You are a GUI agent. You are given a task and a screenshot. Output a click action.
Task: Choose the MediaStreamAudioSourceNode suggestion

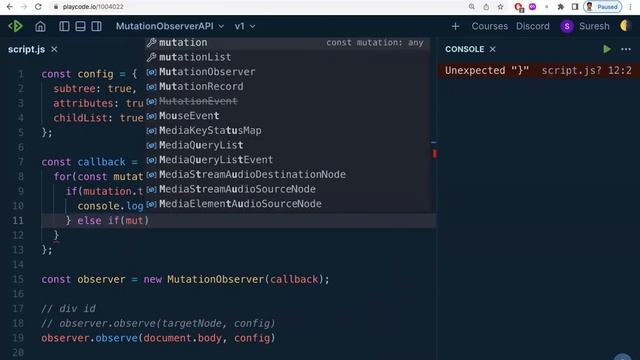click(x=288, y=189)
